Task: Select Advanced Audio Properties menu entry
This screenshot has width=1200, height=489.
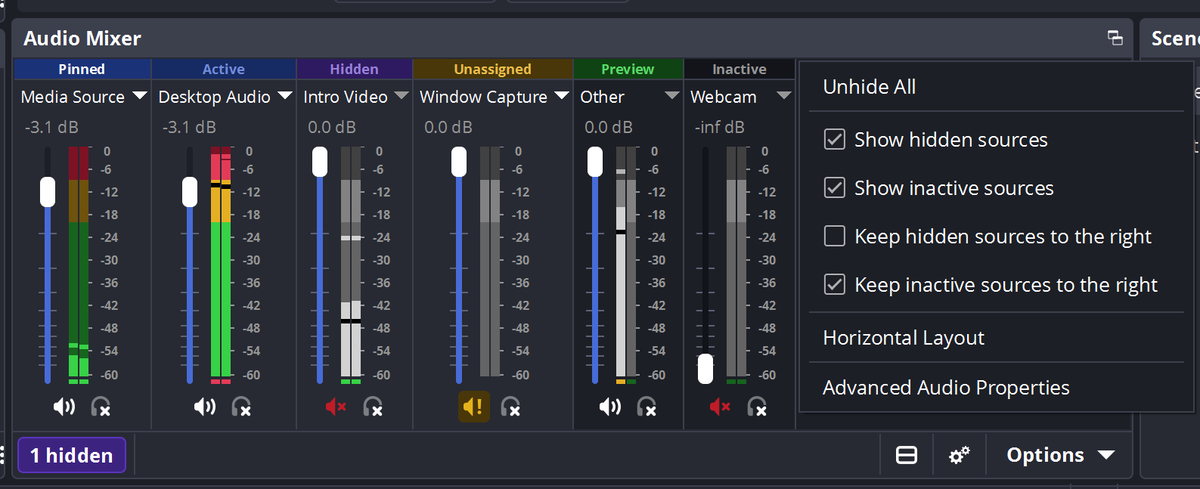Action: pyautogui.click(x=946, y=387)
